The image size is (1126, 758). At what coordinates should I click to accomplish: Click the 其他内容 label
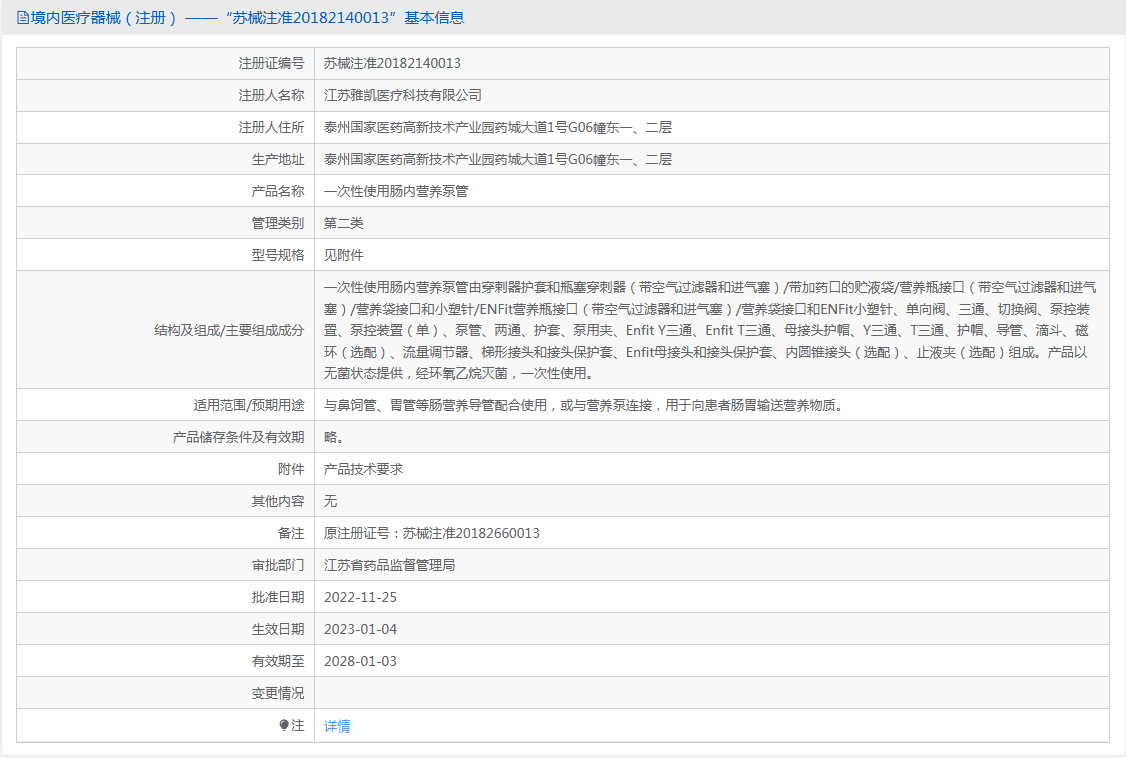[278, 501]
